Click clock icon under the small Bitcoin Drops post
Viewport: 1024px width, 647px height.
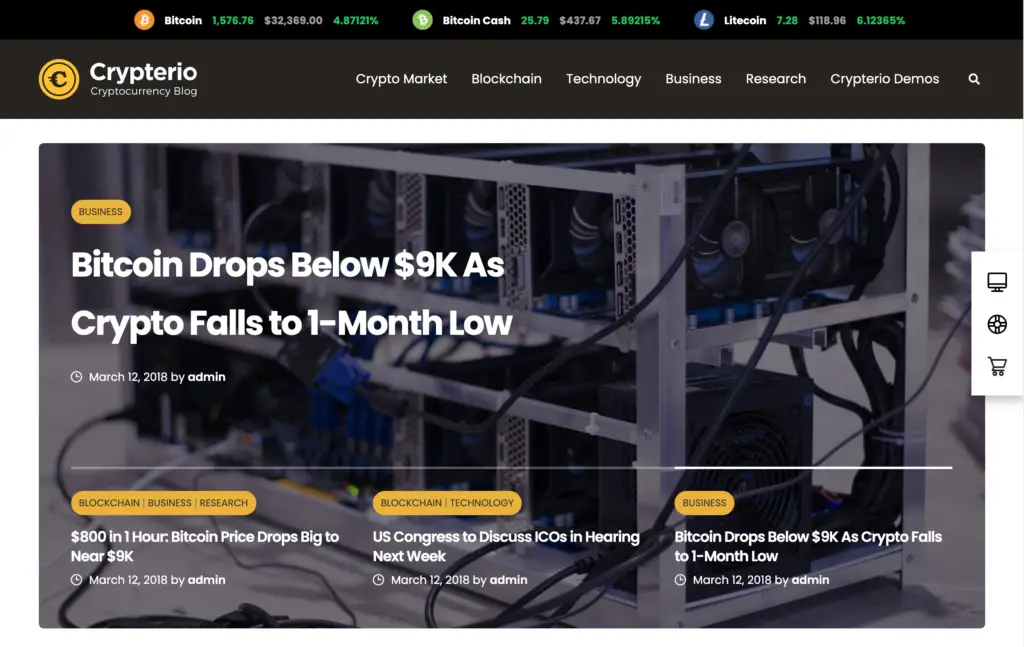(x=680, y=580)
